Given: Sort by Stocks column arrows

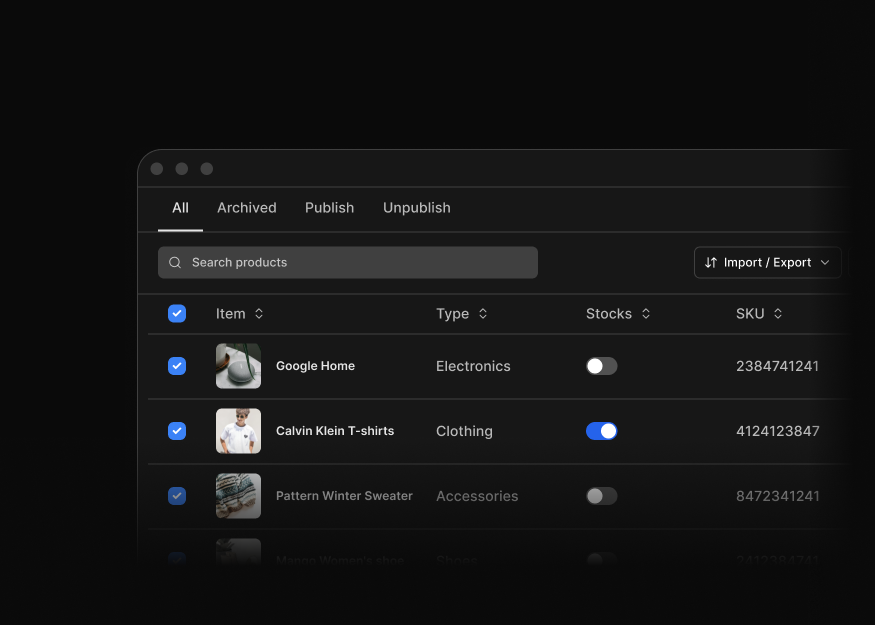Looking at the screenshot, I should [x=646, y=314].
